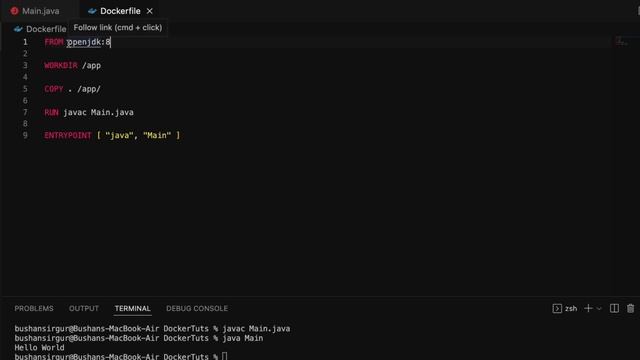Select the TERMINAL panel tab
The height and width of the screenshot is (360, 640).
coord(133,309)
